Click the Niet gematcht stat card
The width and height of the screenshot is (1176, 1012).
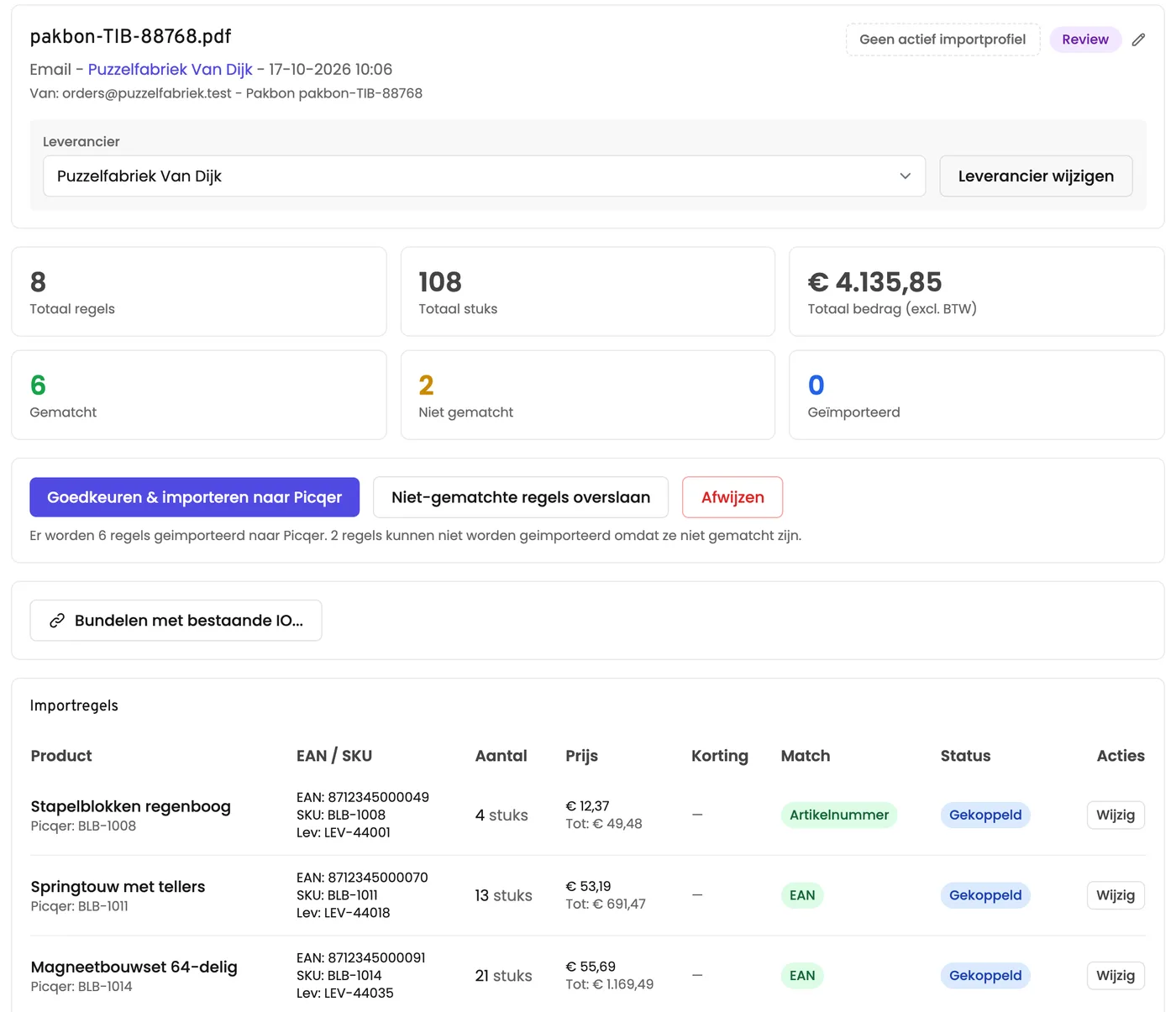click(588, 395)
